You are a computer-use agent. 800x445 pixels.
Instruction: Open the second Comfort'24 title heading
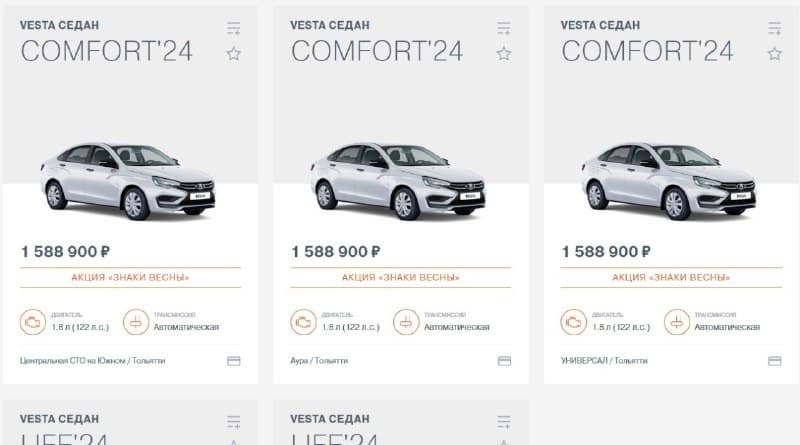pos(377,51)
